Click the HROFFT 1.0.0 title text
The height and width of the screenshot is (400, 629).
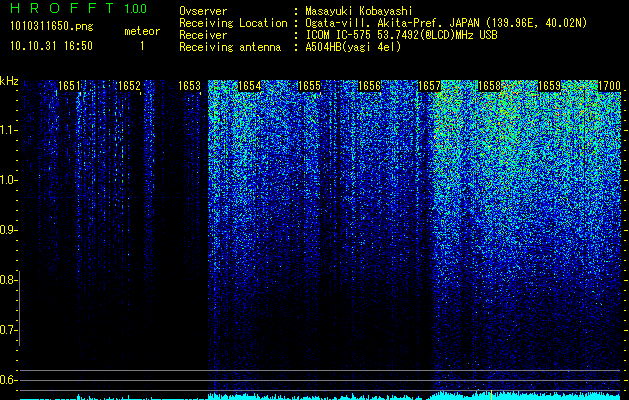79,8
